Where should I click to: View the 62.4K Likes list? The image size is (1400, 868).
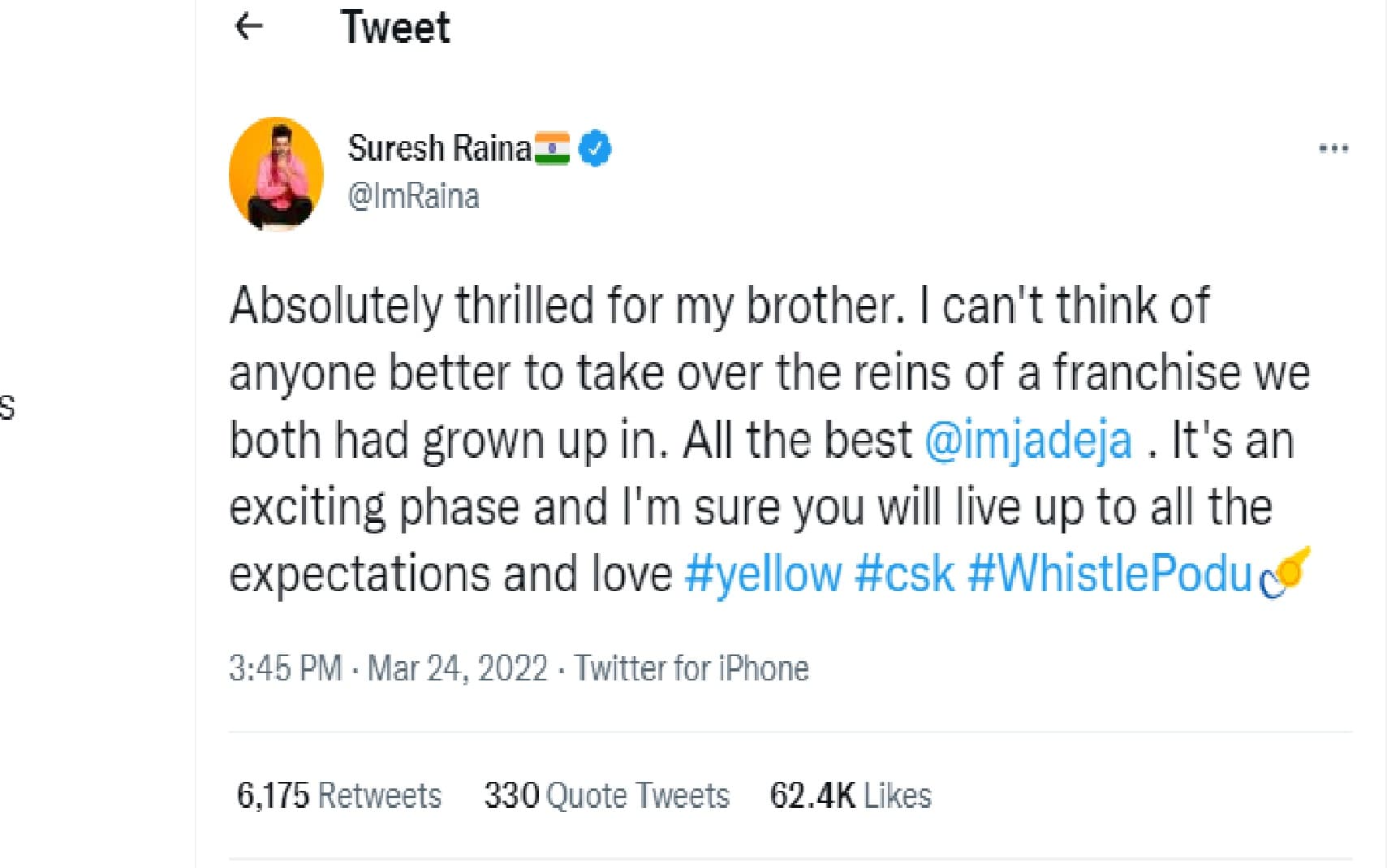[850, 795]
